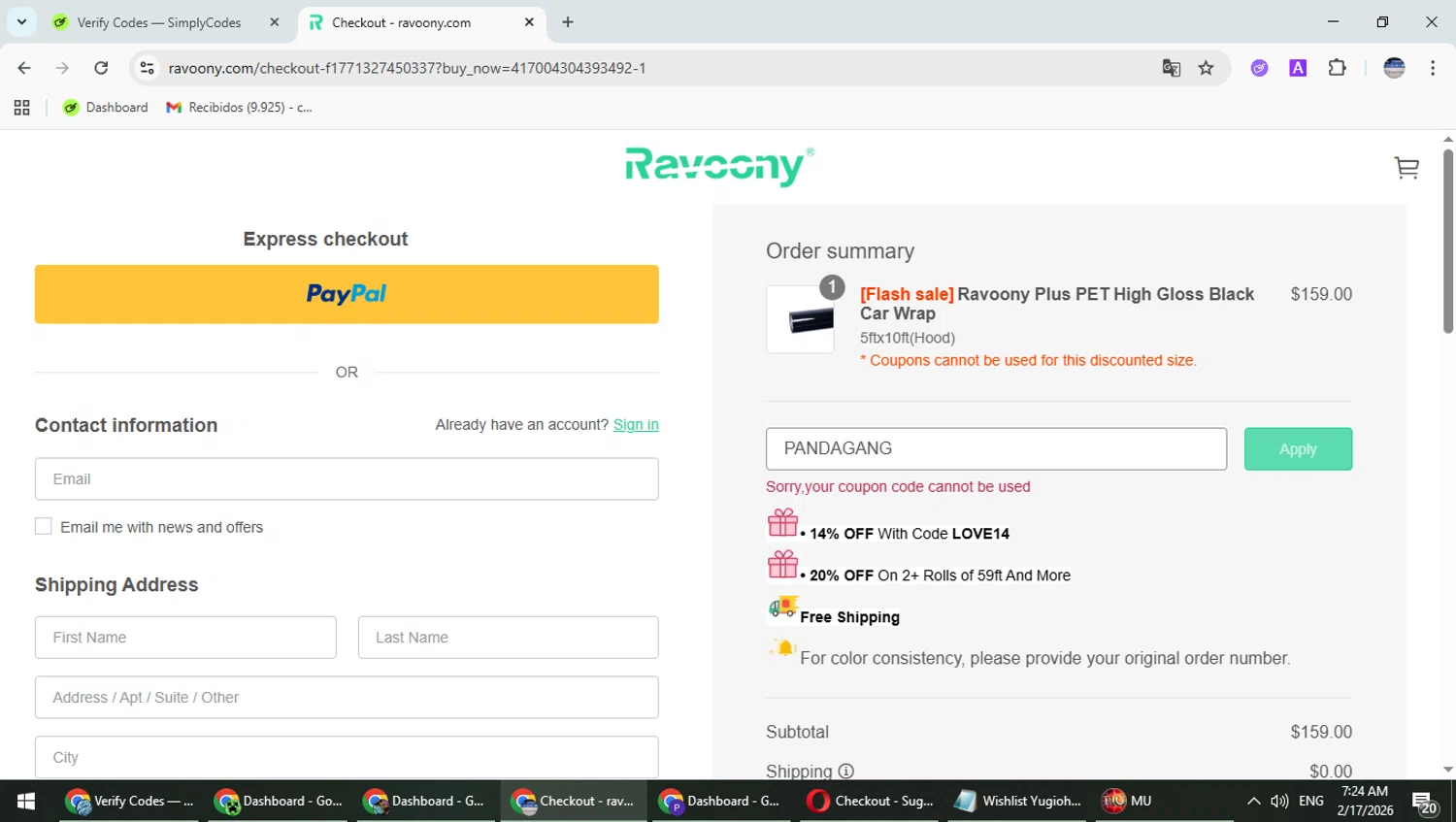The width and height of the screenshot is (1456, 822).
Task: Open a new browser tab
Action: point(568,22)
